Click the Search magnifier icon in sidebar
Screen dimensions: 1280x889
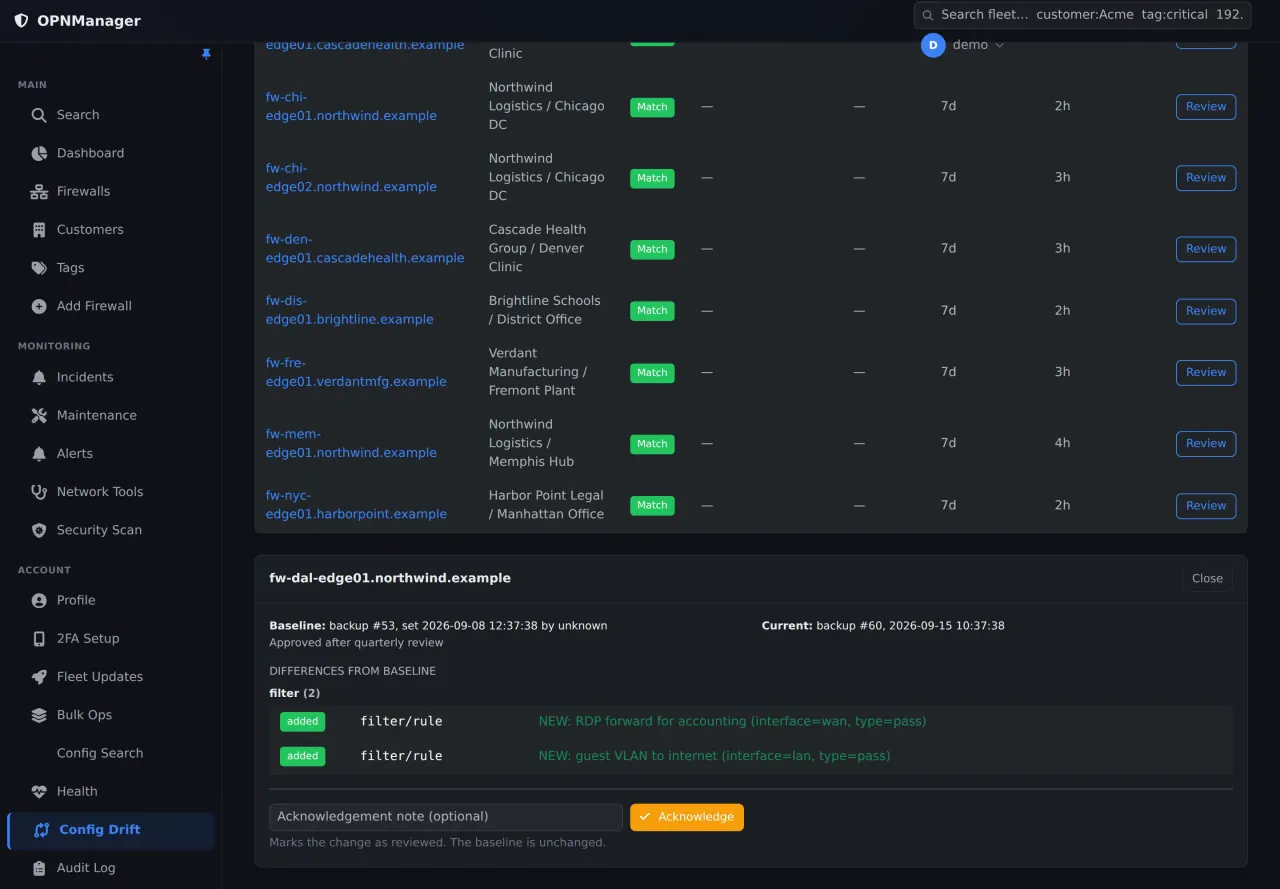[x=39, y=115]
